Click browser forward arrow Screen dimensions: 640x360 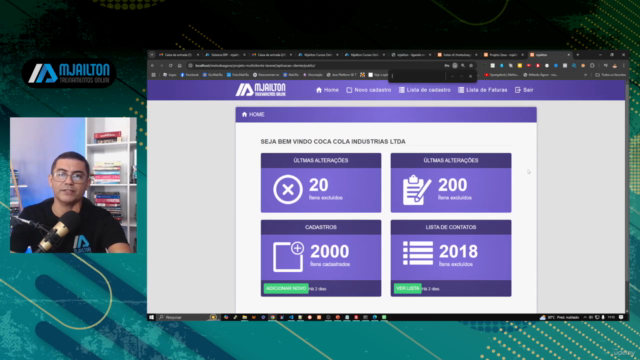click(x=162, y=65)
